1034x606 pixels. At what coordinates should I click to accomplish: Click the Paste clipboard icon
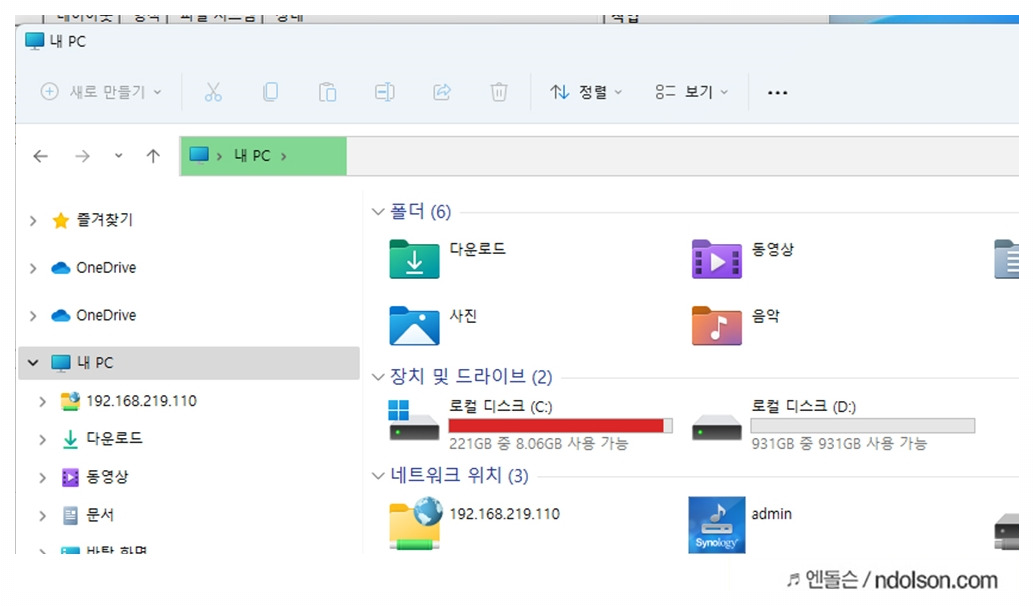point(327,92)
